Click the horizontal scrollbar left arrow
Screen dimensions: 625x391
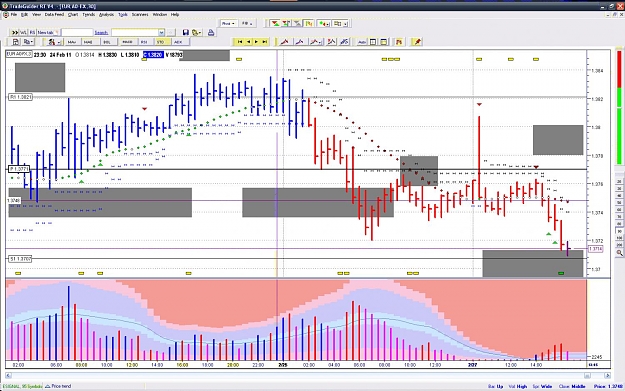coord(8,375)
